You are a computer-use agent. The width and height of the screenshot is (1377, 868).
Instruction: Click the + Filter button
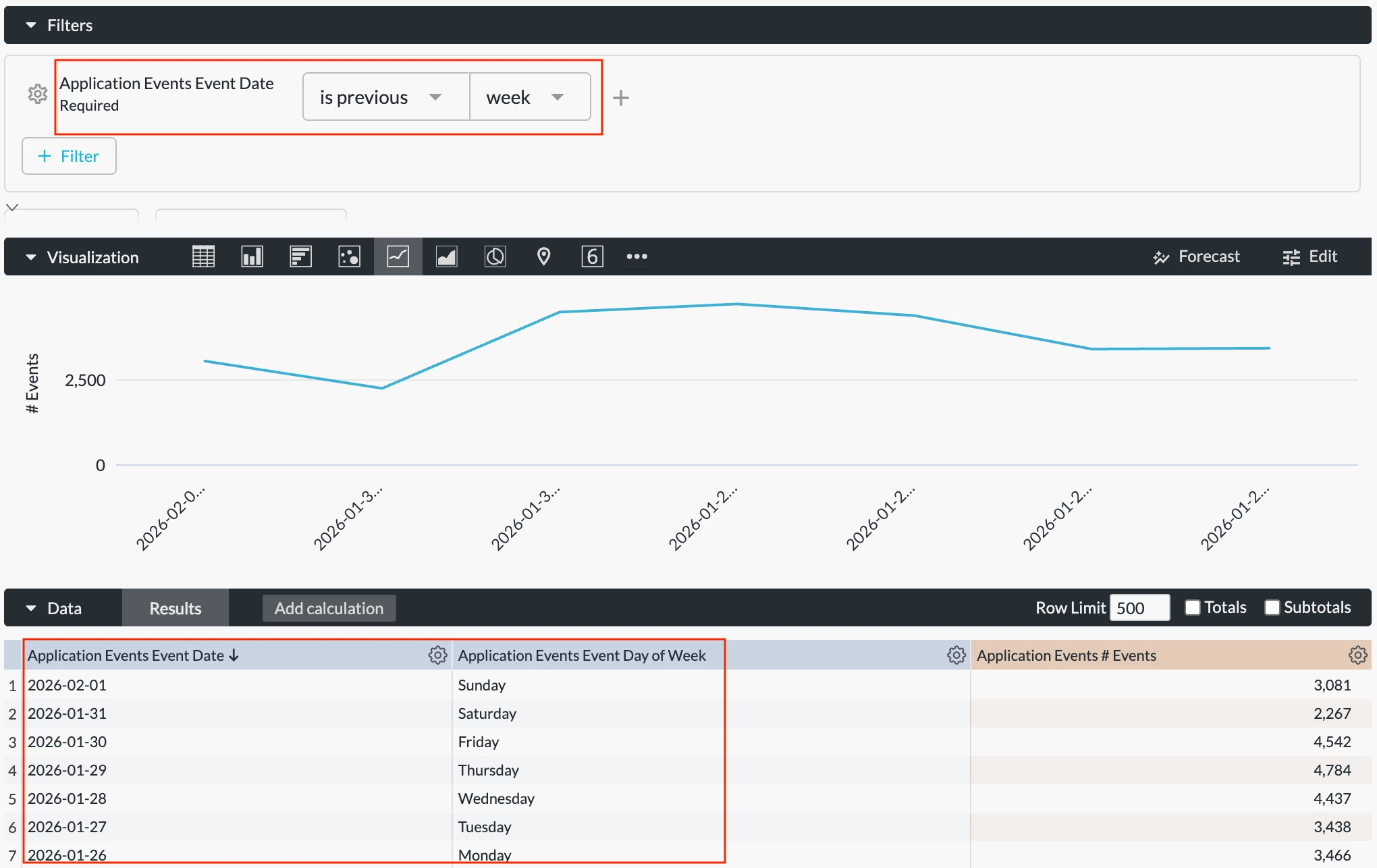(69, 156)
